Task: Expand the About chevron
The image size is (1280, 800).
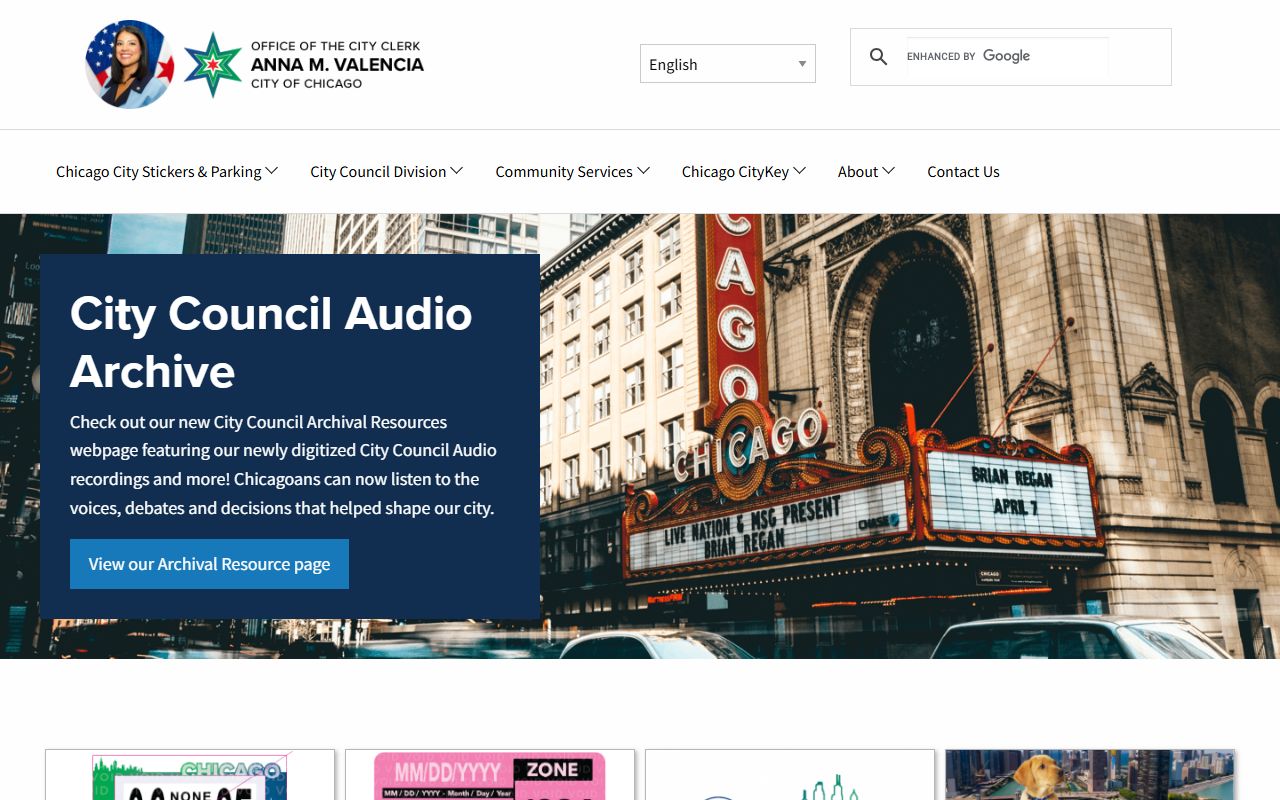Action: tap(889, 171)
